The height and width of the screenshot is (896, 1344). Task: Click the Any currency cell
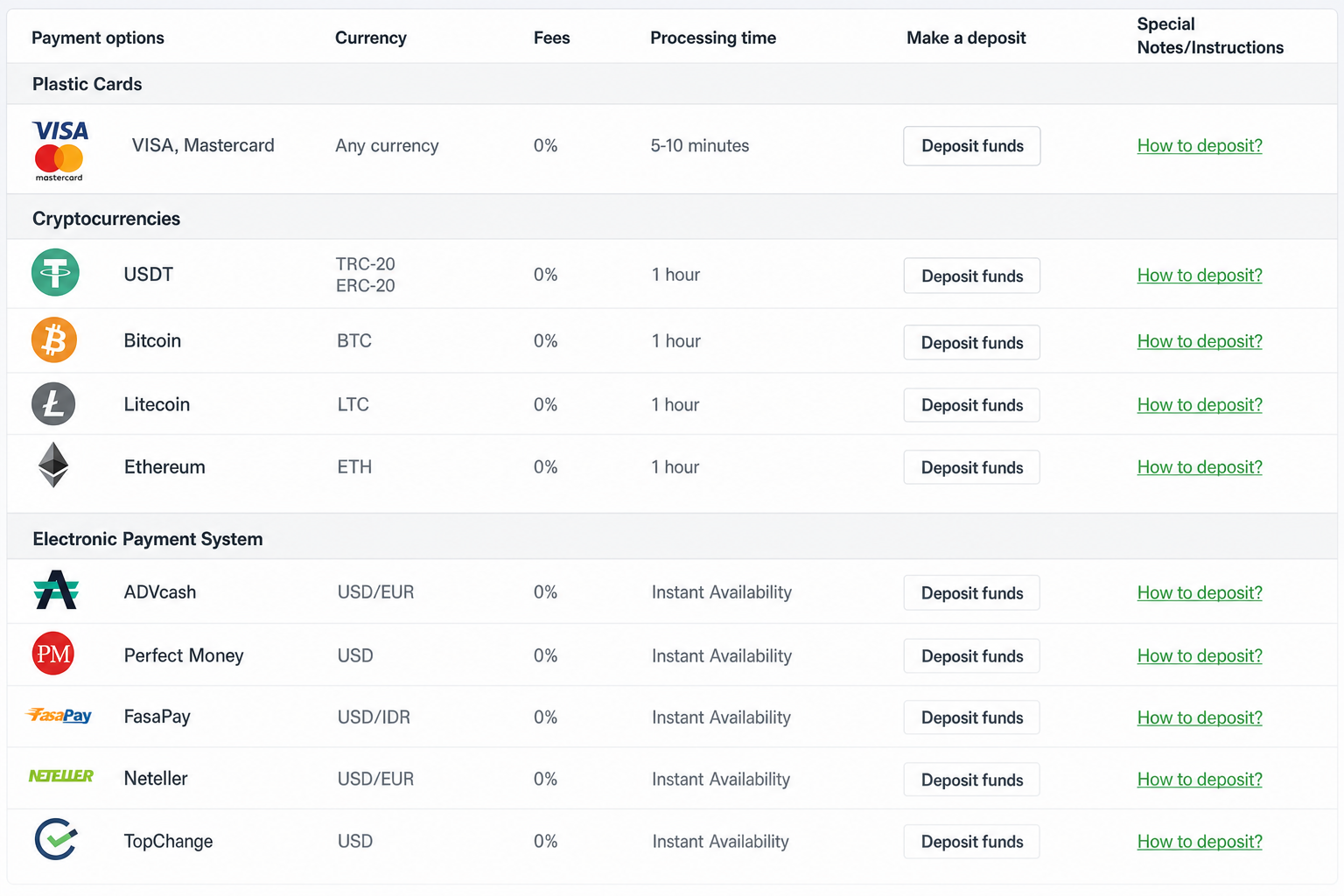point(387,146)
